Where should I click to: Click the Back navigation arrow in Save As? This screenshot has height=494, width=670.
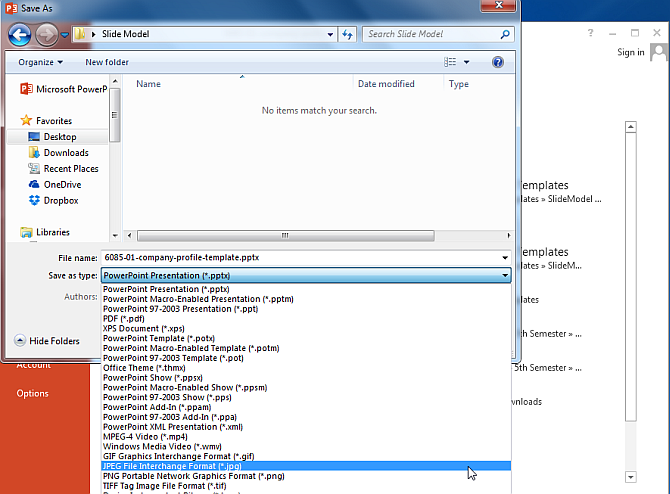(19, 35)
